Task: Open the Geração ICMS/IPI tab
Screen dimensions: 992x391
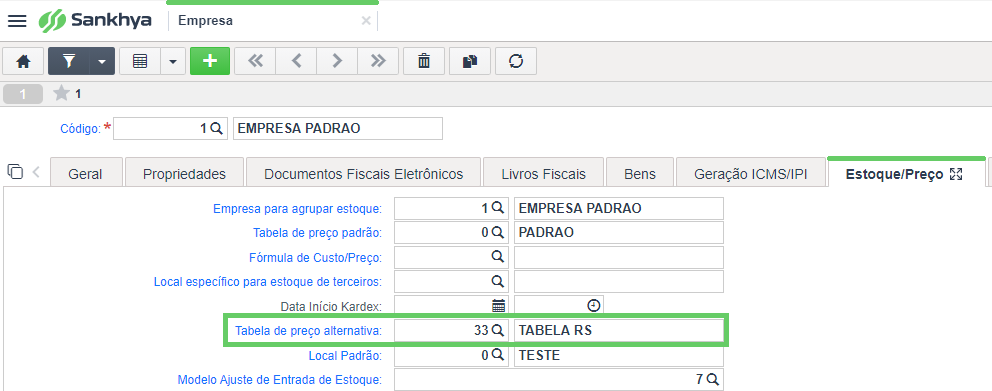Action: pos(750,174)
